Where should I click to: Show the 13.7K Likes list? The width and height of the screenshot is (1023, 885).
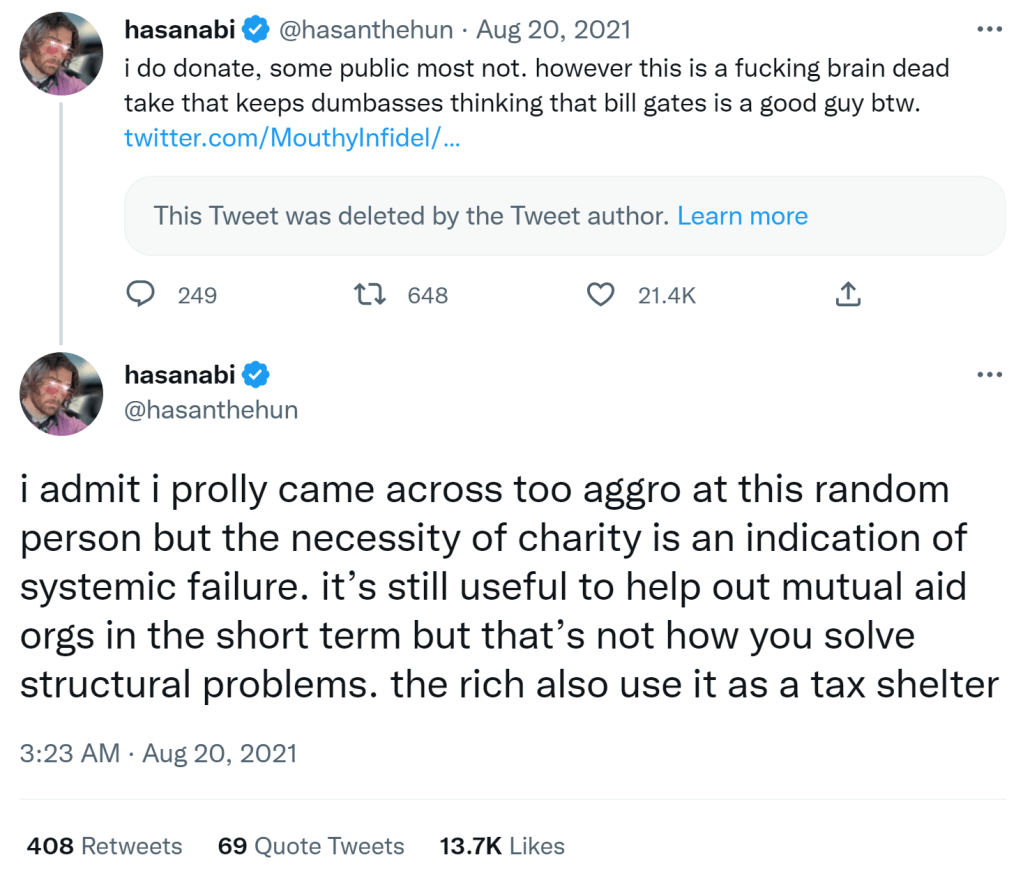point(502,846)
